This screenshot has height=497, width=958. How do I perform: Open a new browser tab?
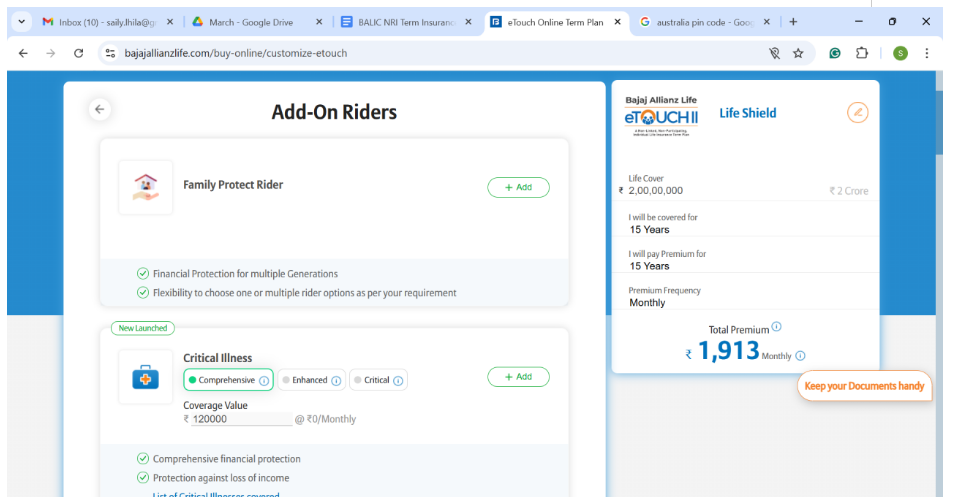pyautogui.click(x=793, y=22)
